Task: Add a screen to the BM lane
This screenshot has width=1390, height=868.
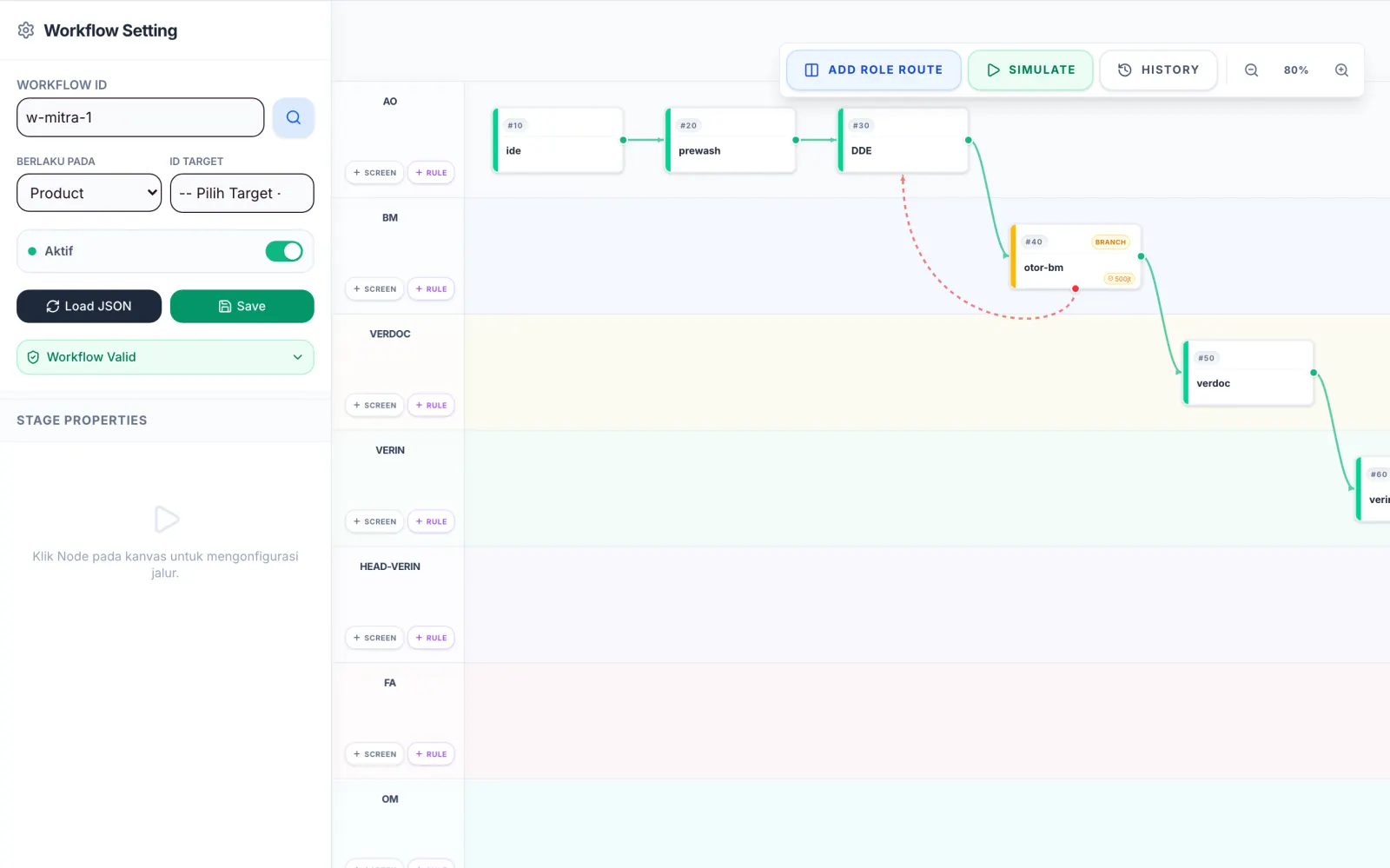Action: click(374, 289)
